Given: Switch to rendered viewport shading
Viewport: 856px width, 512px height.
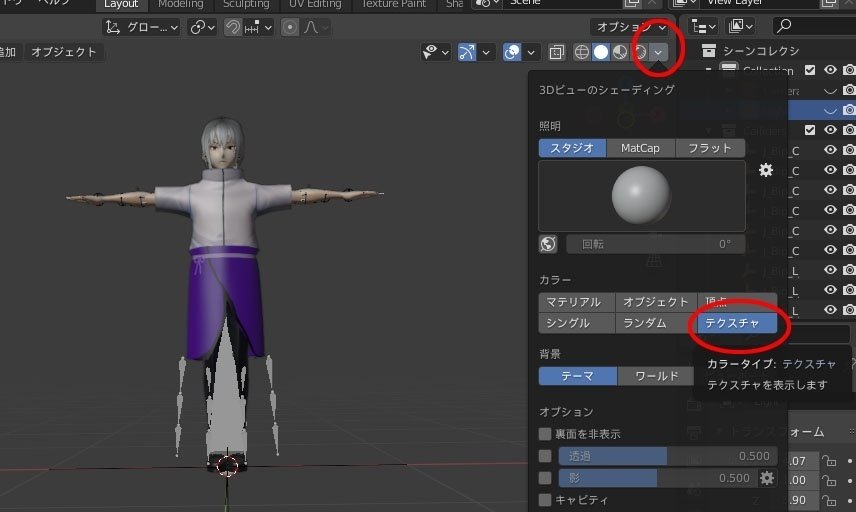Looking at the screenshot, I should tap(639, 52).
